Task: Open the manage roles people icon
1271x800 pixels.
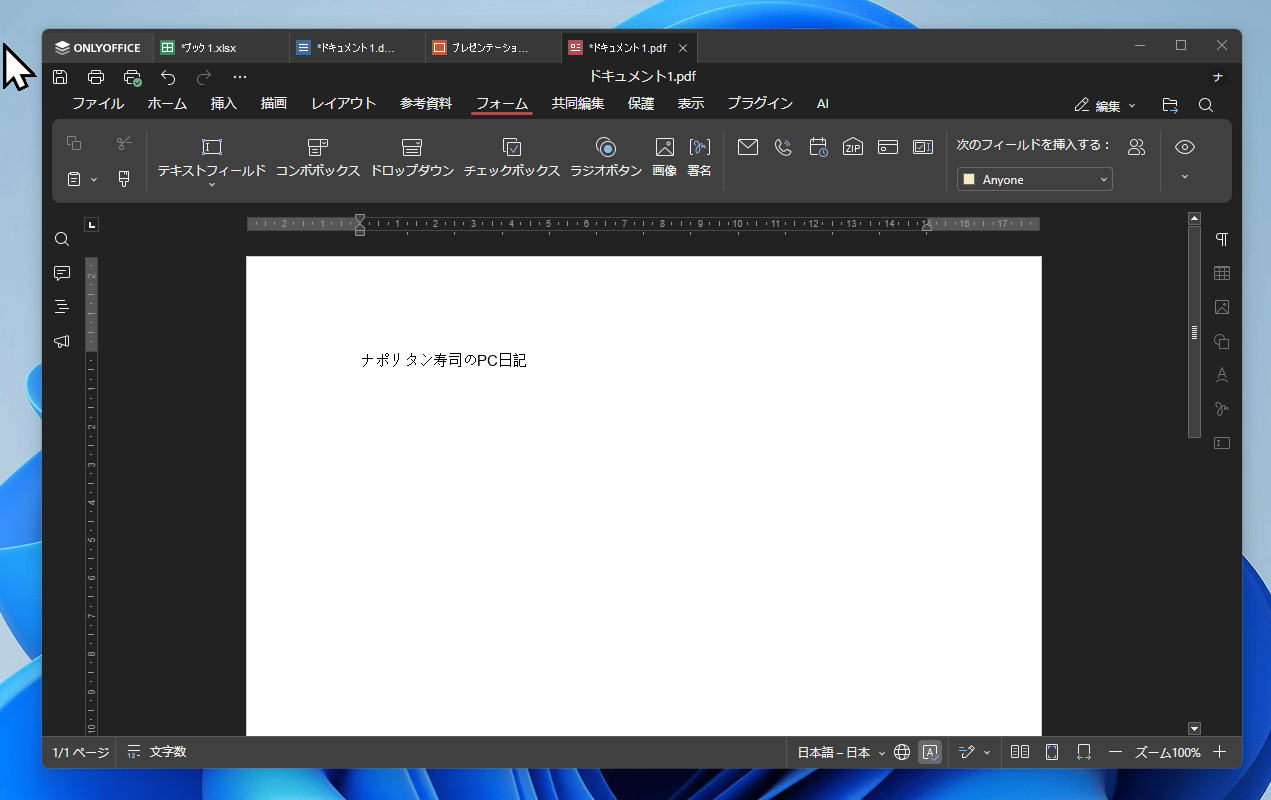Action: (1136, 147)
